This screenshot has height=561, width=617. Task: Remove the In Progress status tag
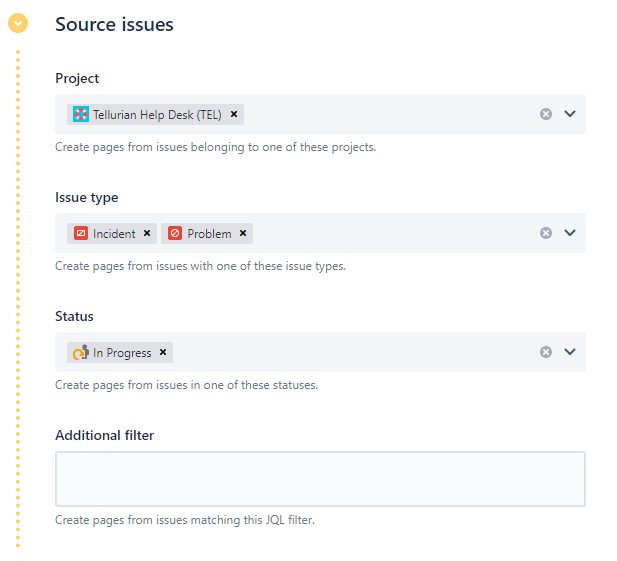(163, 352)
